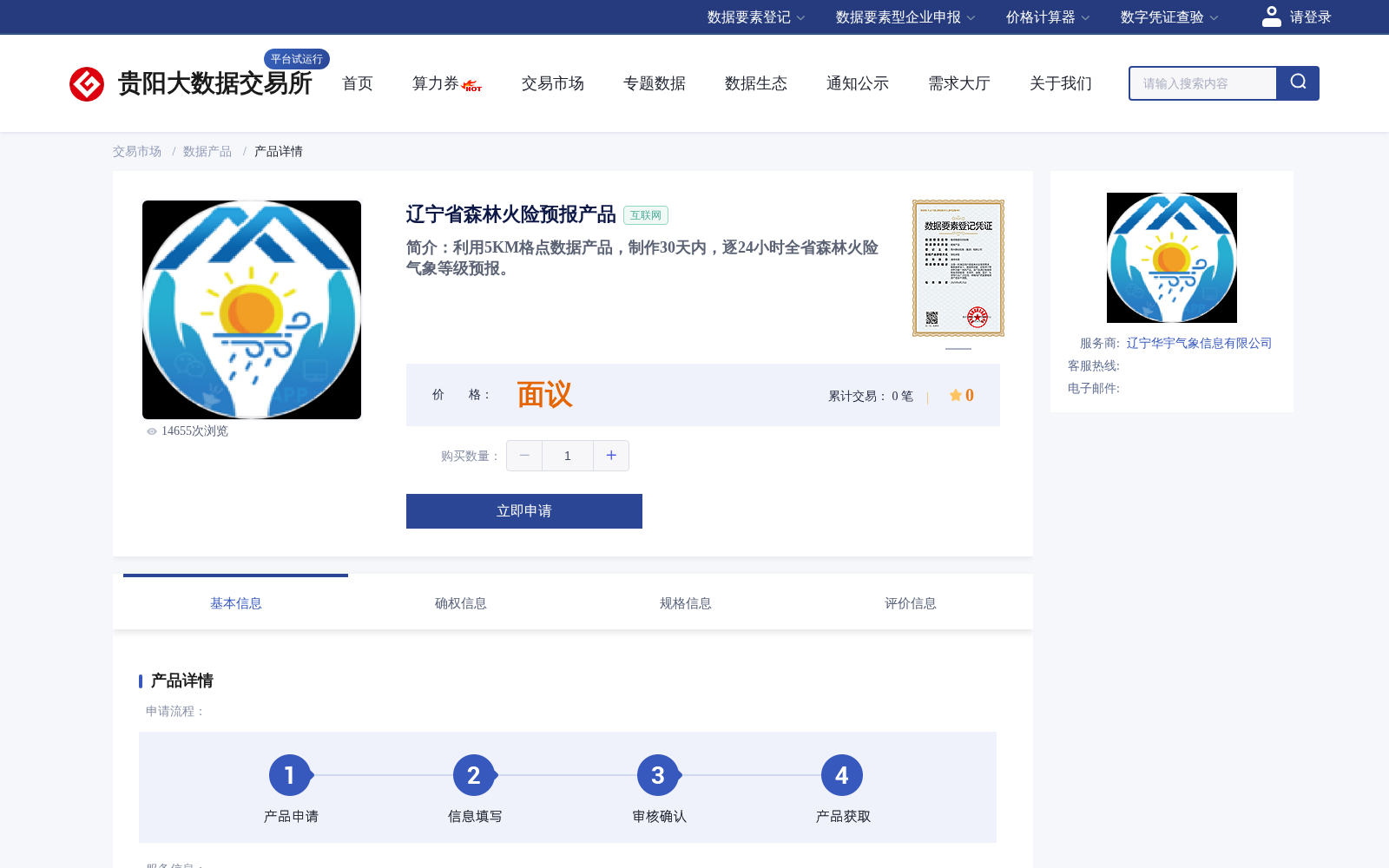This screenshot has height=868, width=1389.
Task: Click 交易市场 breadcrumb link
Action: point(137,151)
